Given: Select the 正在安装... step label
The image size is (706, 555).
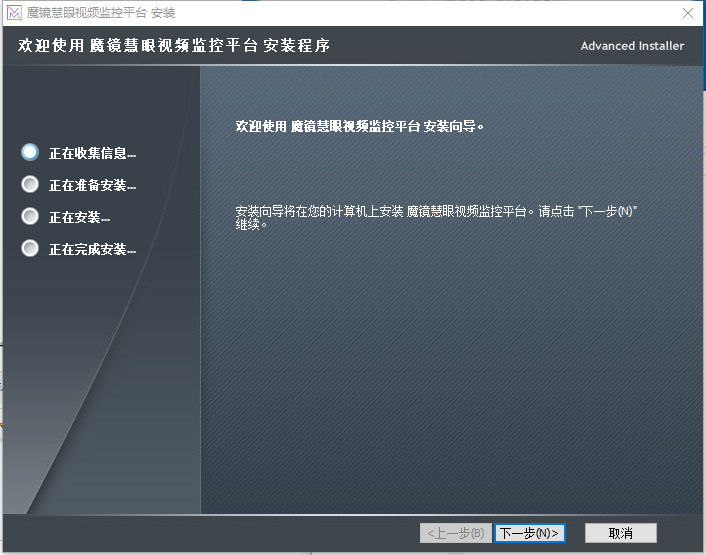Looking at the screenshot, I should (79, 217).
